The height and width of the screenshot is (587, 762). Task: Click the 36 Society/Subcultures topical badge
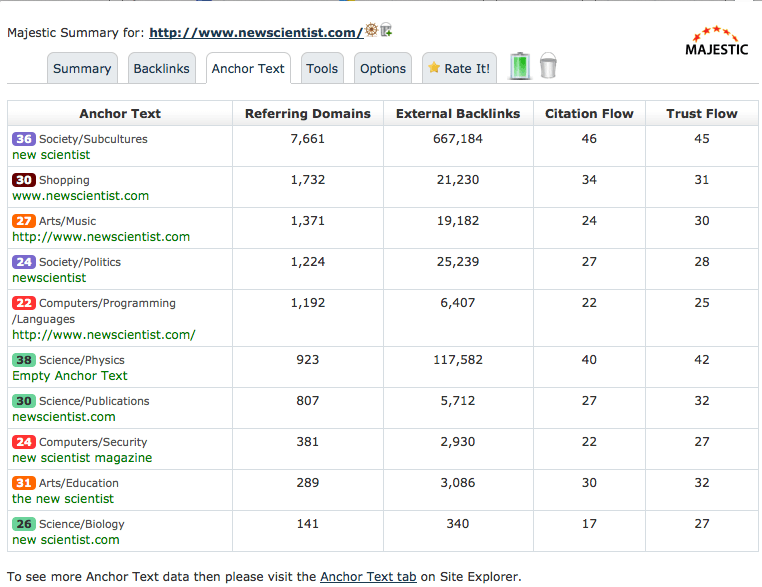tap(24, 139)
